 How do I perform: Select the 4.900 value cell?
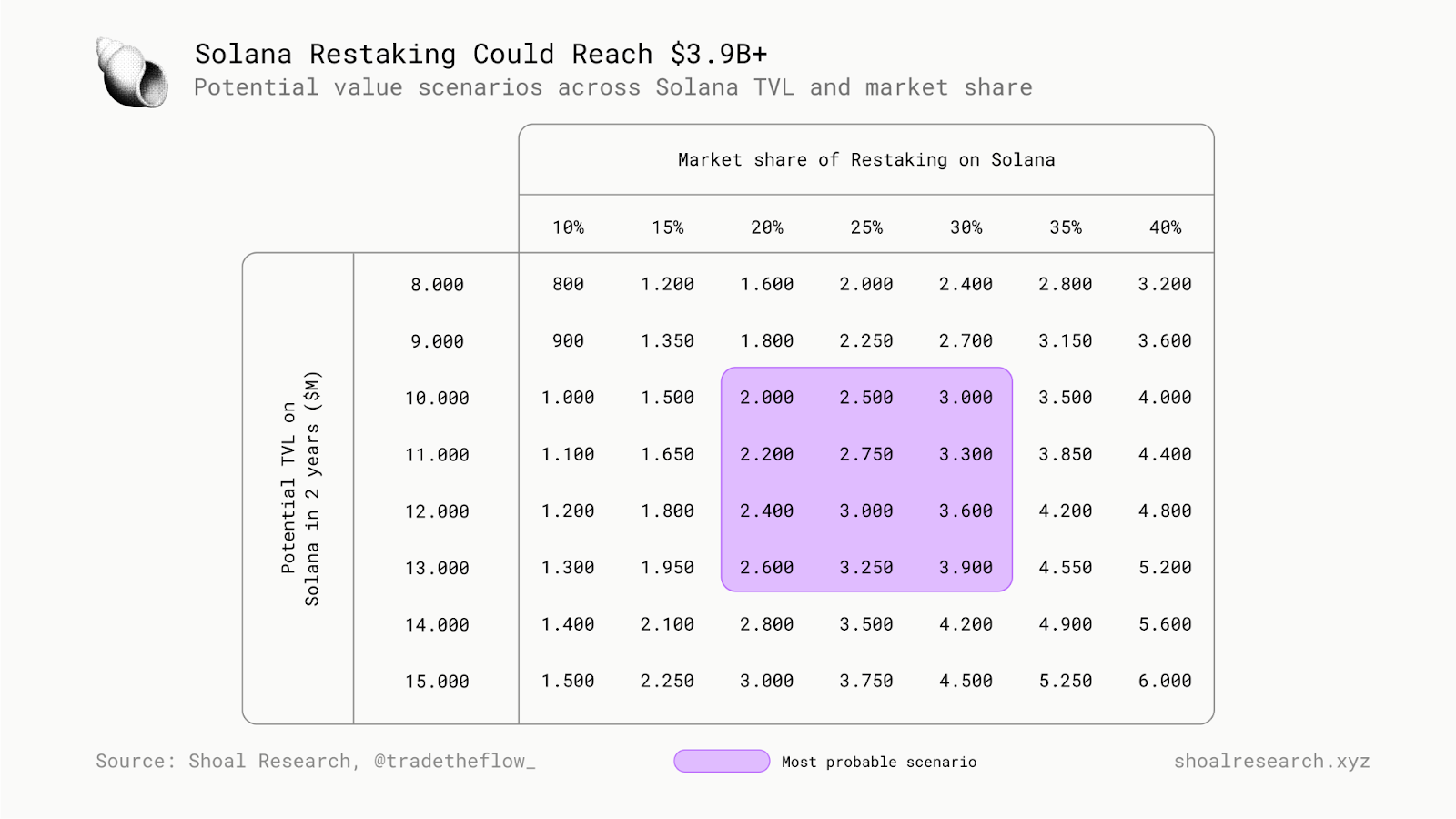pyautogui.click(x=1066, y=624)
